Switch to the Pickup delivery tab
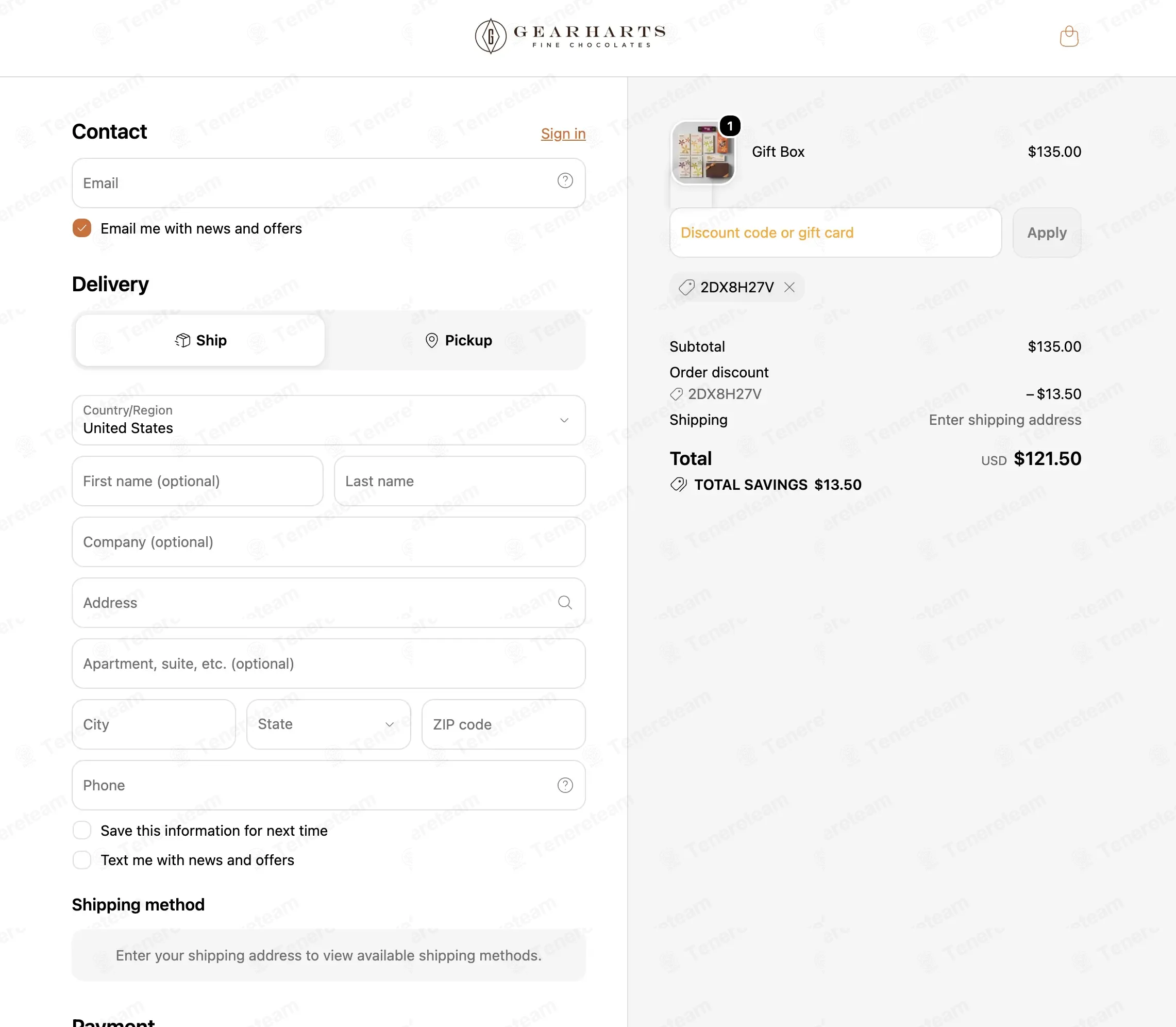Screen dimensions: 1176x1027 458,340
